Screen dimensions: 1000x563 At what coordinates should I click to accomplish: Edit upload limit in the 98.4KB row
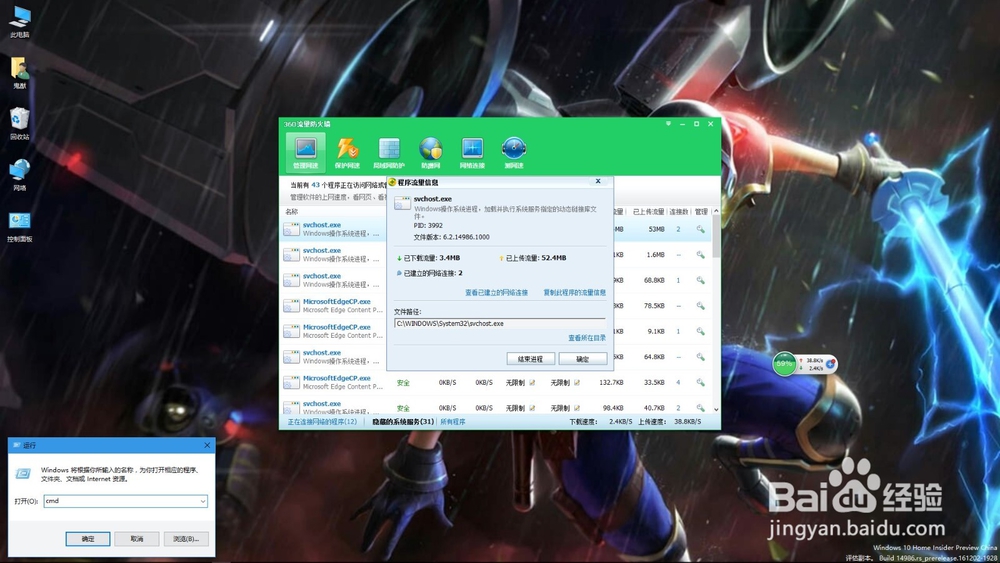click(x=577, y=408)
